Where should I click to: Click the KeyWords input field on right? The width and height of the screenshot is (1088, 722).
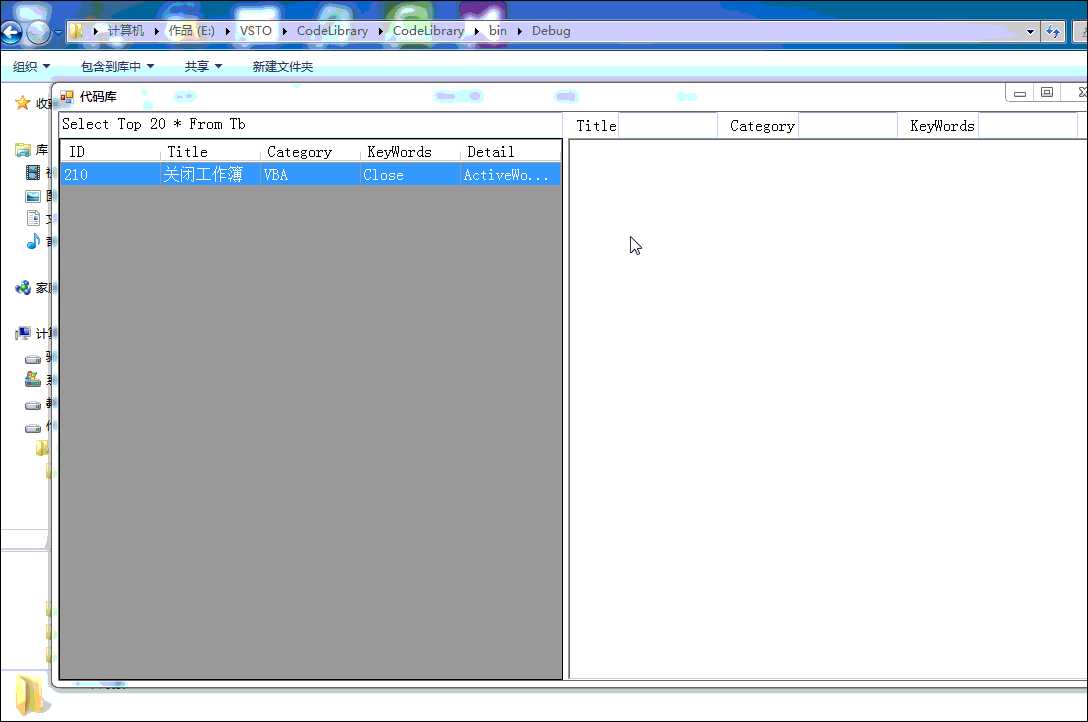coord(1028,126)
